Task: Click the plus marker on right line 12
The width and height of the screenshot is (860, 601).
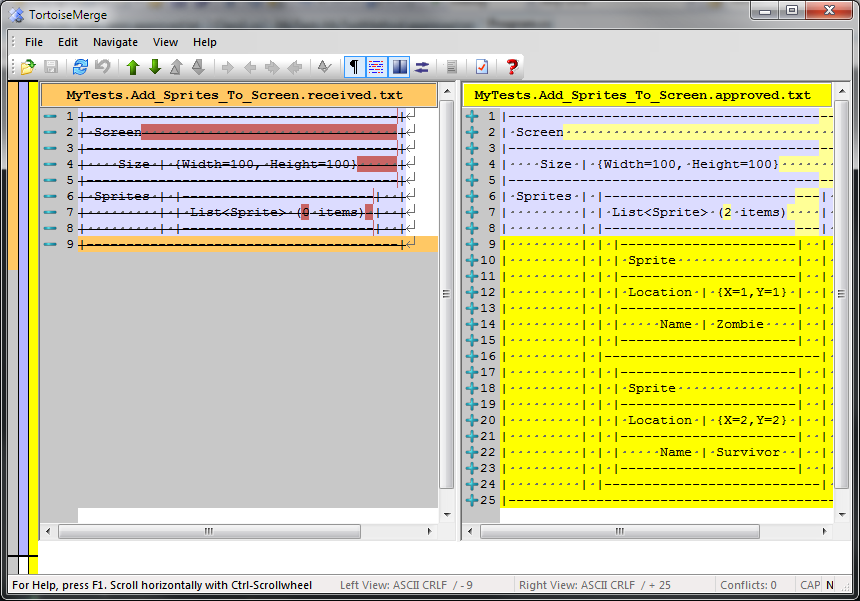Action: (472, 292)
